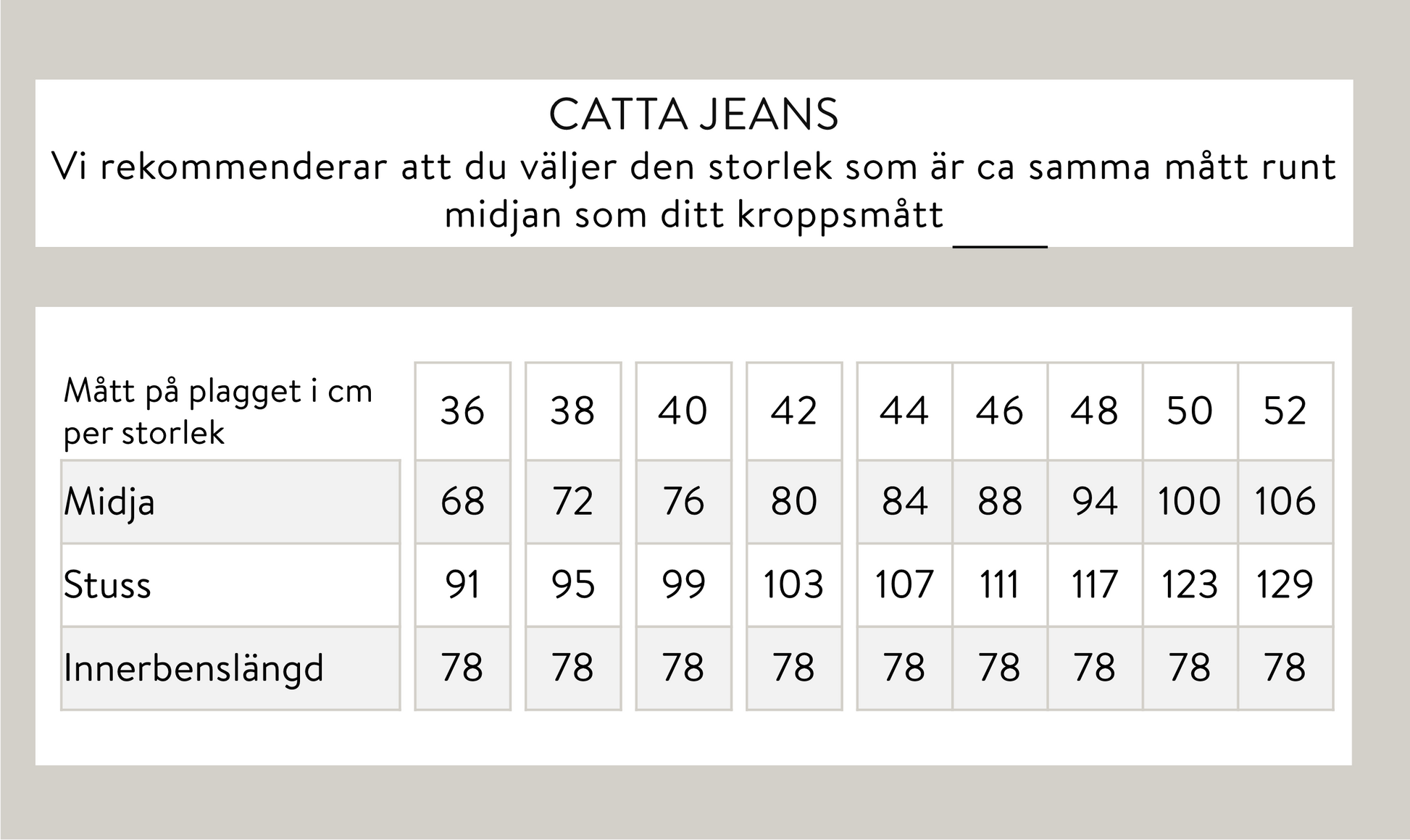Click the underlined blank after kroppsmått

pos(1000,239)
